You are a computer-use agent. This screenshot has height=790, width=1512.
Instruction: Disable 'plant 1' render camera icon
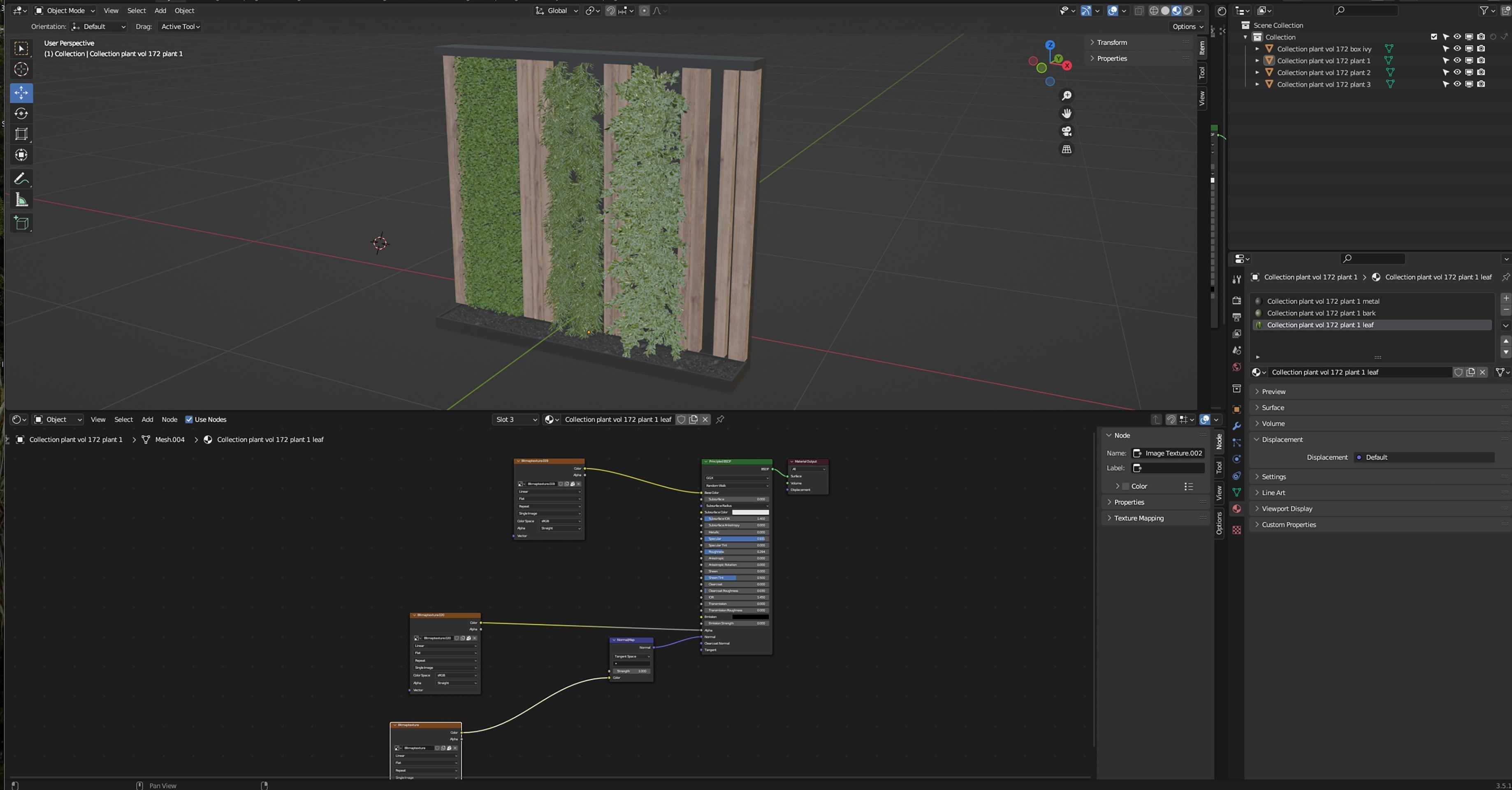(1481, 60)
